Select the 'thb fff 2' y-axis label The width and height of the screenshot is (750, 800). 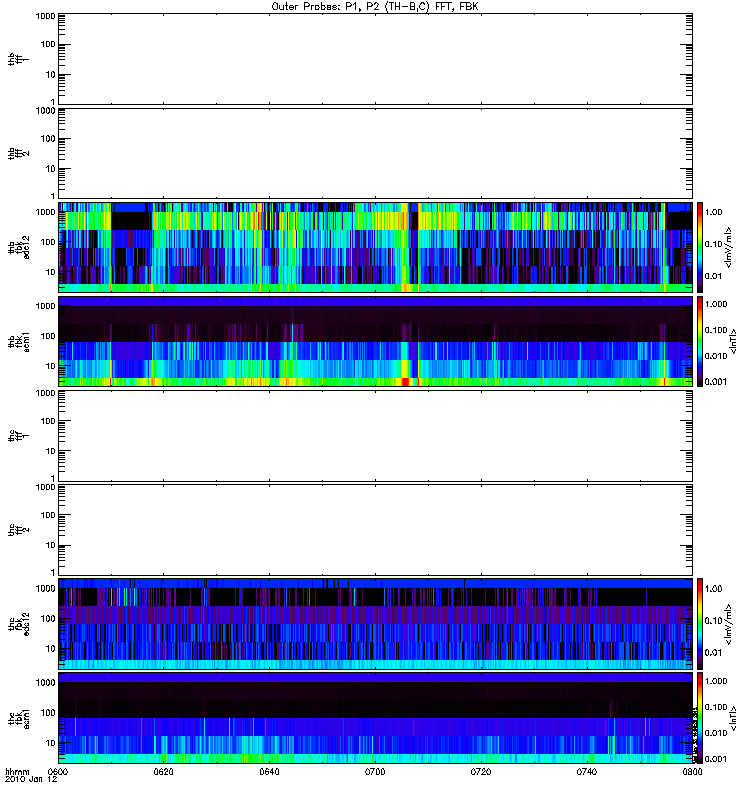tap(19, 154)
